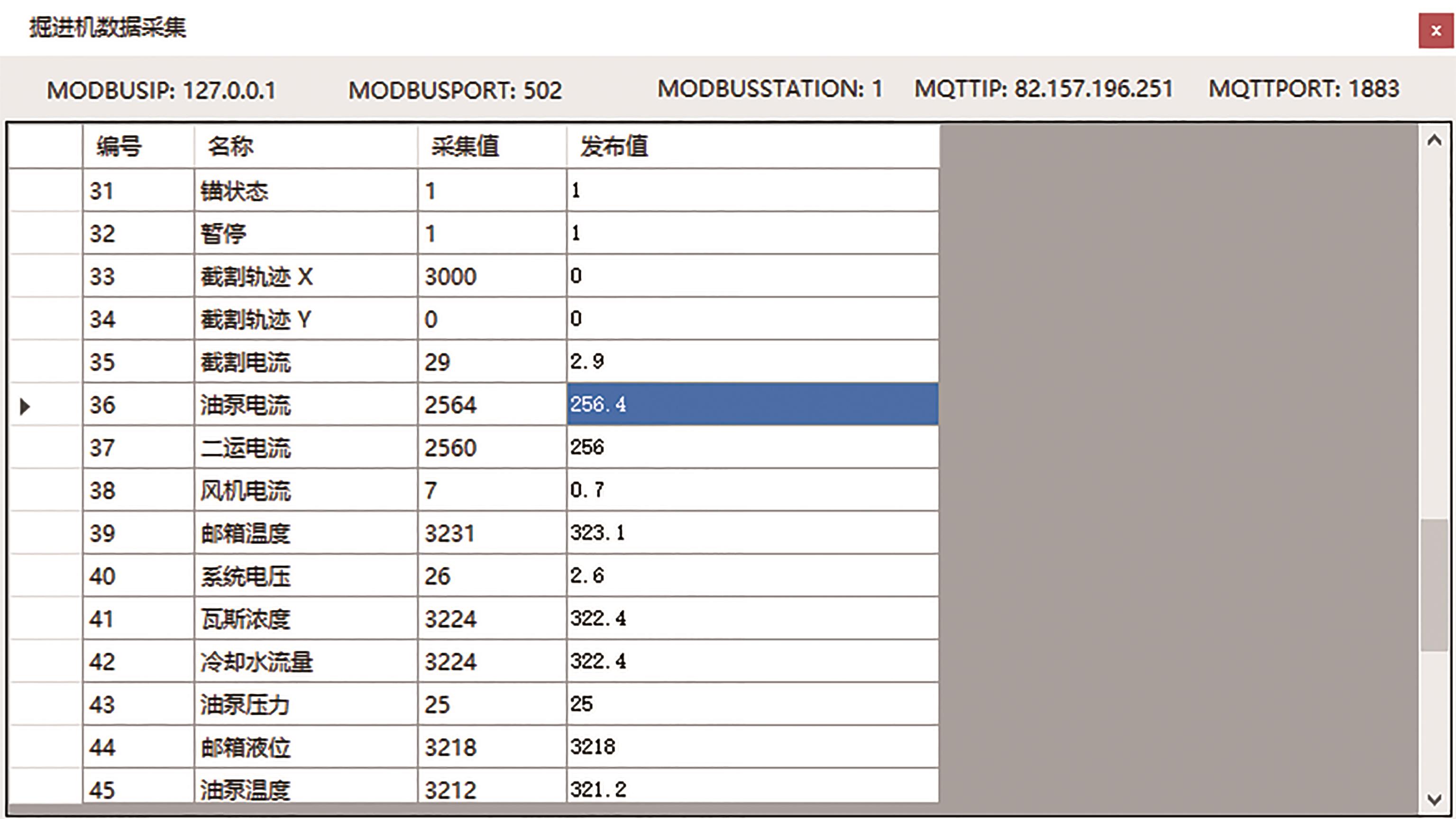Click the scrollbar down arrow
This screenshot has width=1456, height=819.
point(1434,800)
